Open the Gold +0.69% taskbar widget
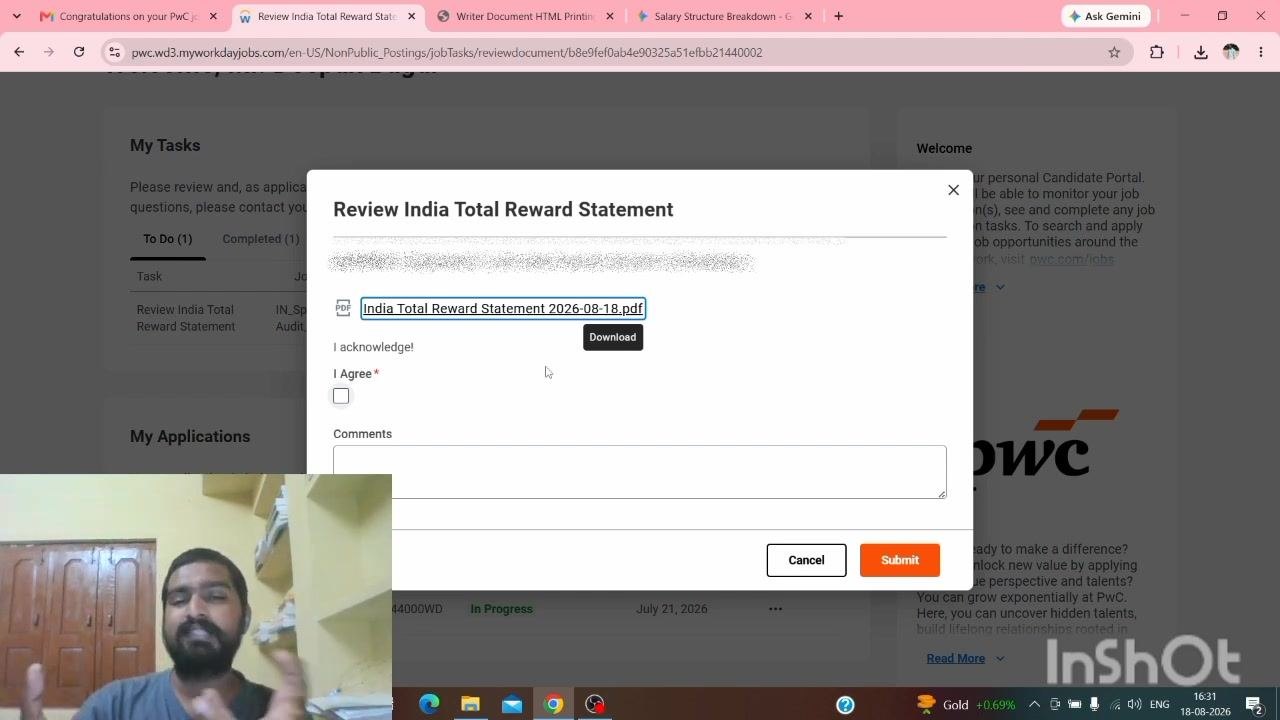 tap(965, 704)
